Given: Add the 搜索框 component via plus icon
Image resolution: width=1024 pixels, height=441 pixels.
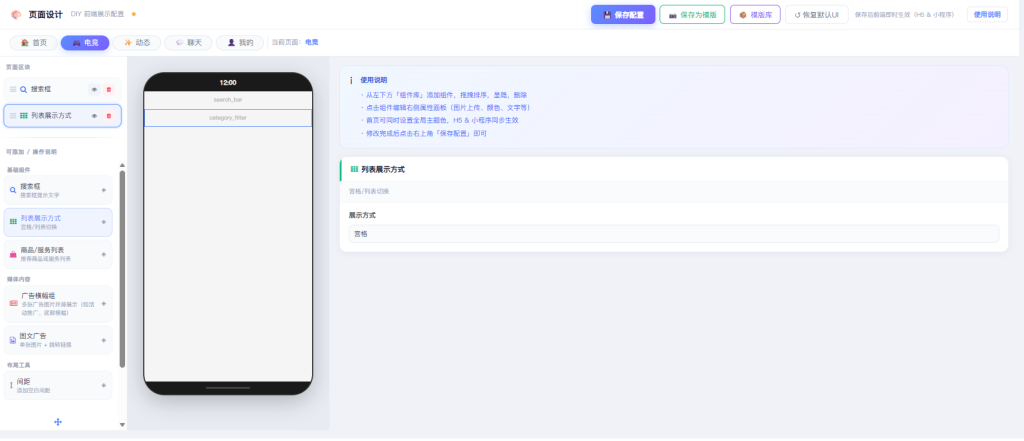Looking at the screenshot, I should (103, 190).
